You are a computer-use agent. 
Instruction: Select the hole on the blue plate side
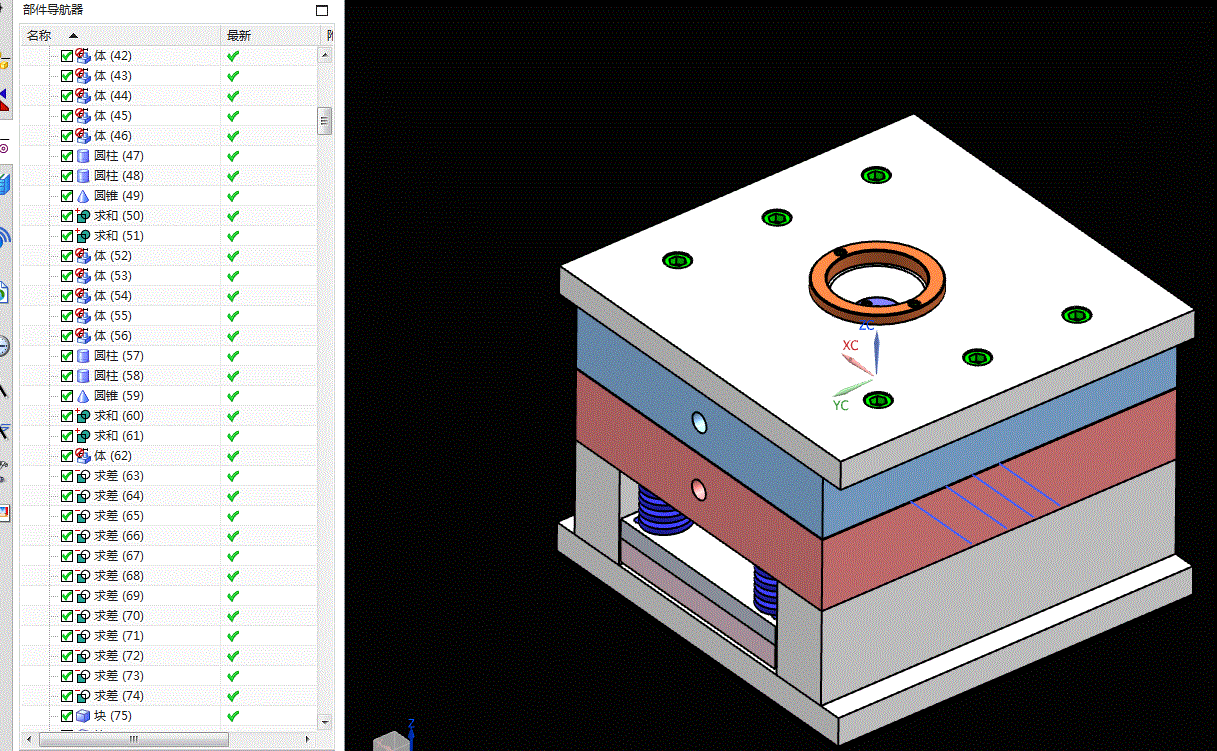699,423
